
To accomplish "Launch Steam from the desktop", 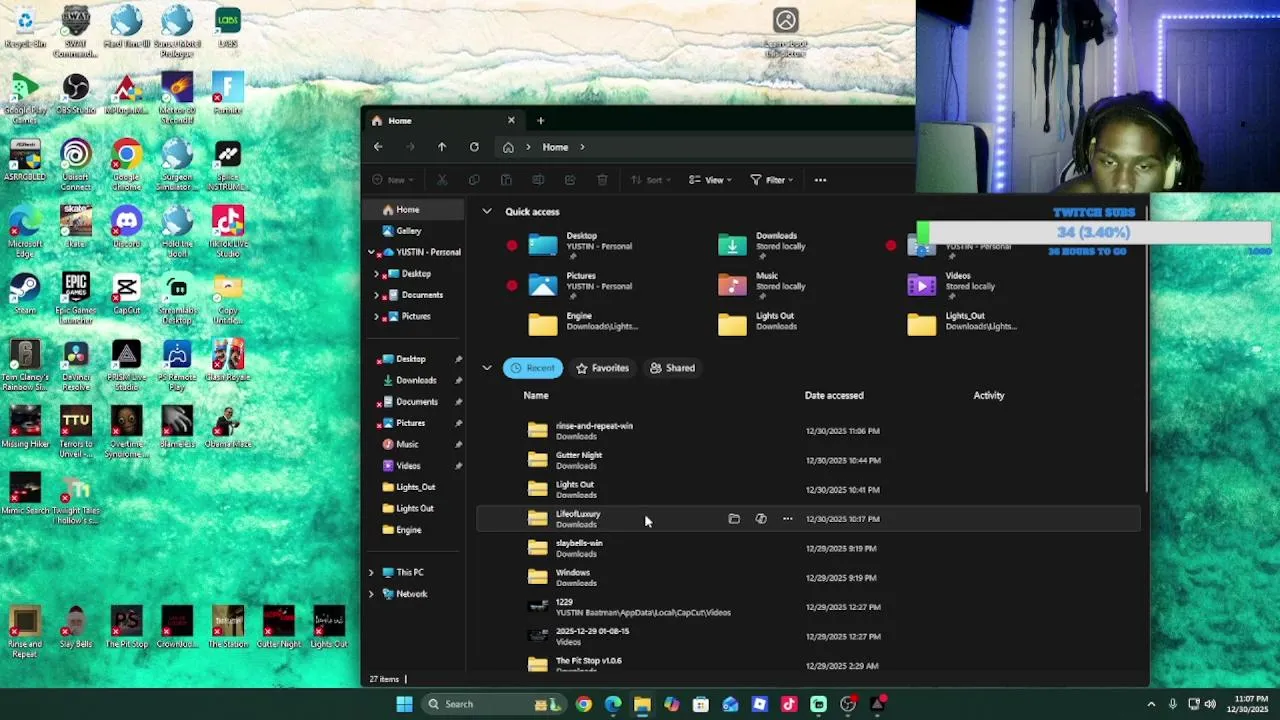I will coord(25,294).
